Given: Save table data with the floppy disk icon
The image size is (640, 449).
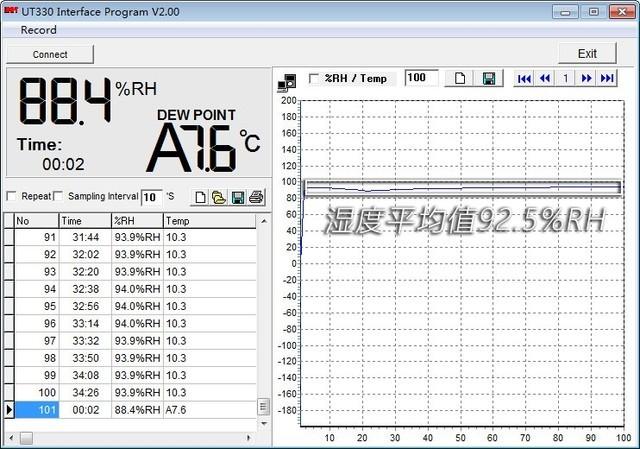Looking at the screenshot, I should [x=238, y=197].
